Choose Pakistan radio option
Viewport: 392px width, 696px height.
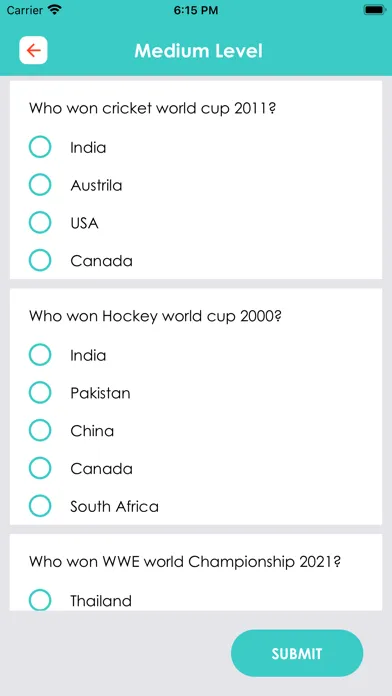tap(40, 392)
